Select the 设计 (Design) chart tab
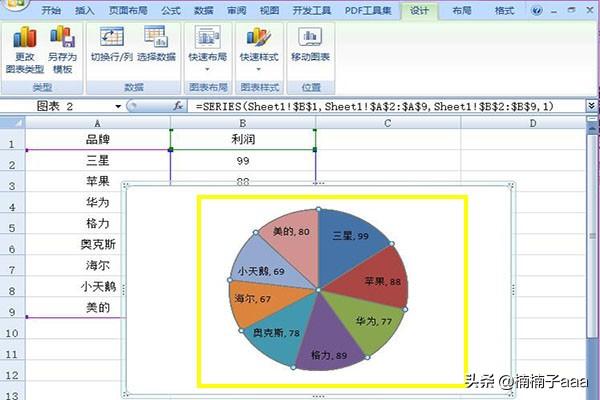 [x=419, y=10]
